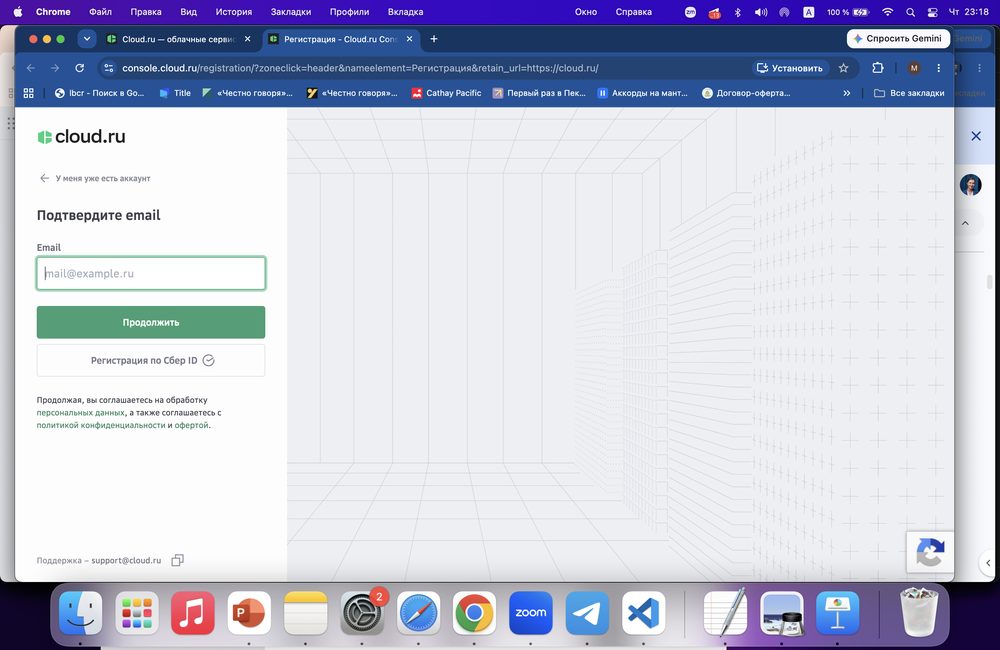Show hidden bookmarks with the » chevron

(x=846, y=93)
